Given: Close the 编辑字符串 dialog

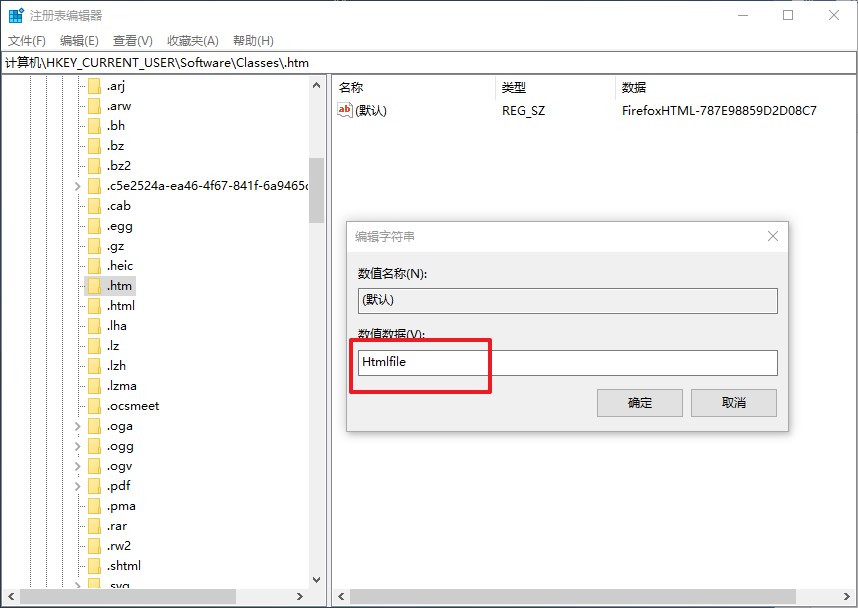Looking at the screenshot, I should click(x=773, y=236).
